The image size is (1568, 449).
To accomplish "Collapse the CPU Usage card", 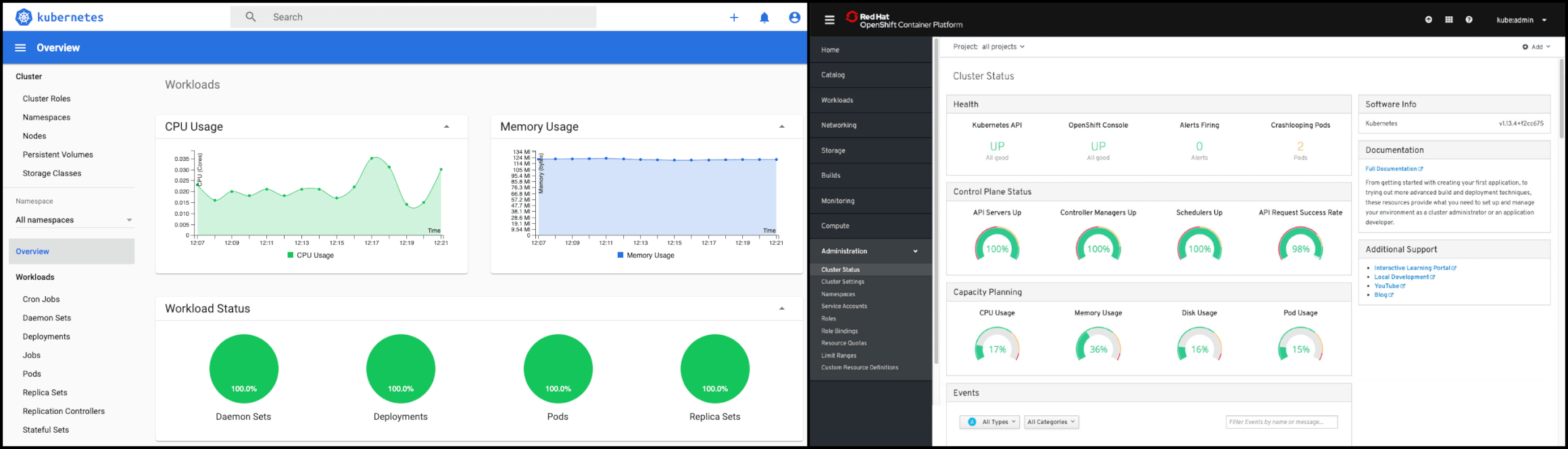I will pyautogui.click(x=446, y=127).
